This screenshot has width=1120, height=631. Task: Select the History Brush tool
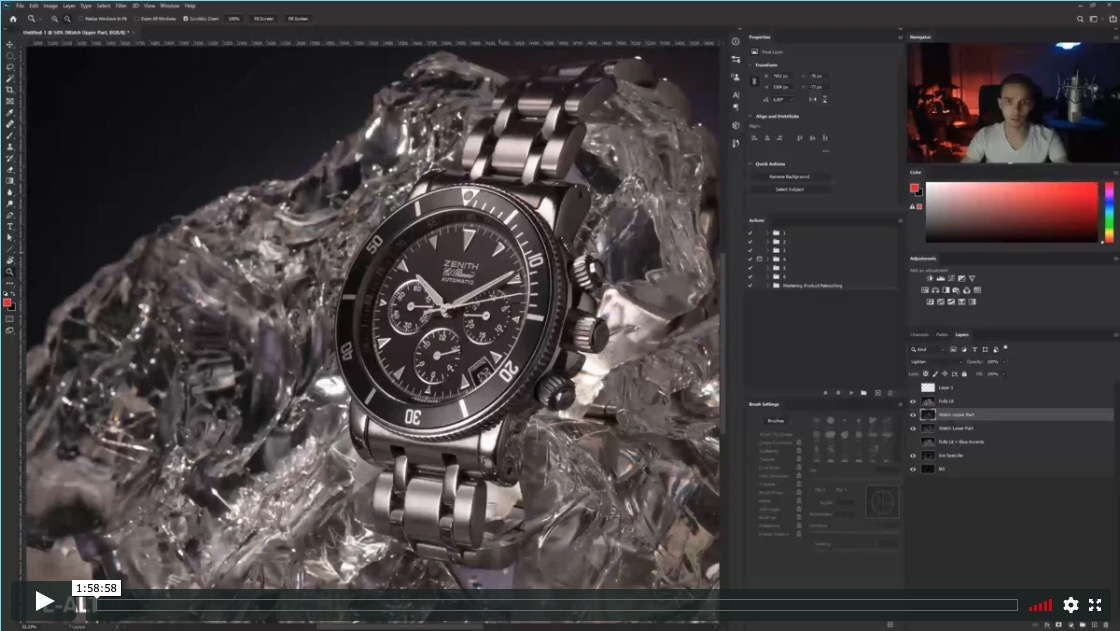(x=10, y=159)
